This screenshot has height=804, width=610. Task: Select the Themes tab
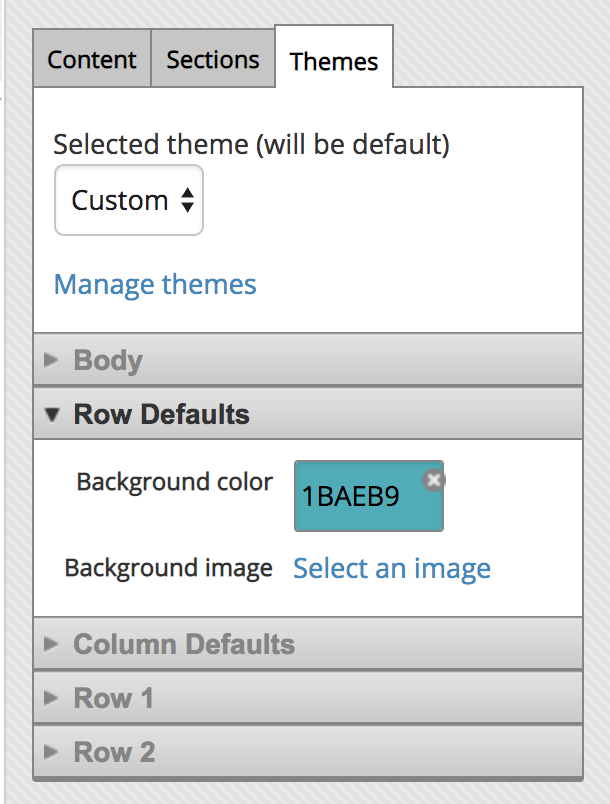334,61
